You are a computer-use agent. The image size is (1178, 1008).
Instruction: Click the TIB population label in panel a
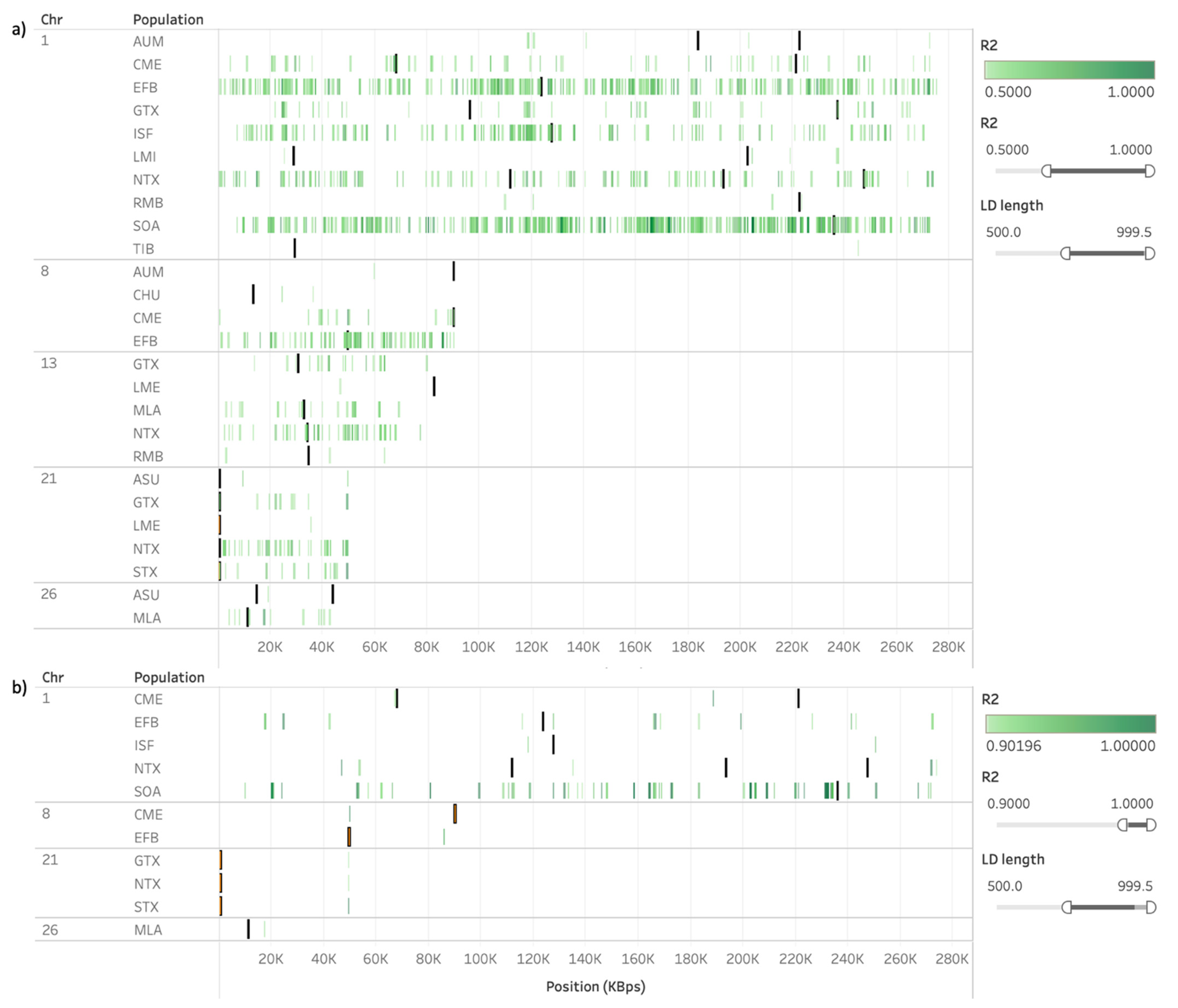143,249
